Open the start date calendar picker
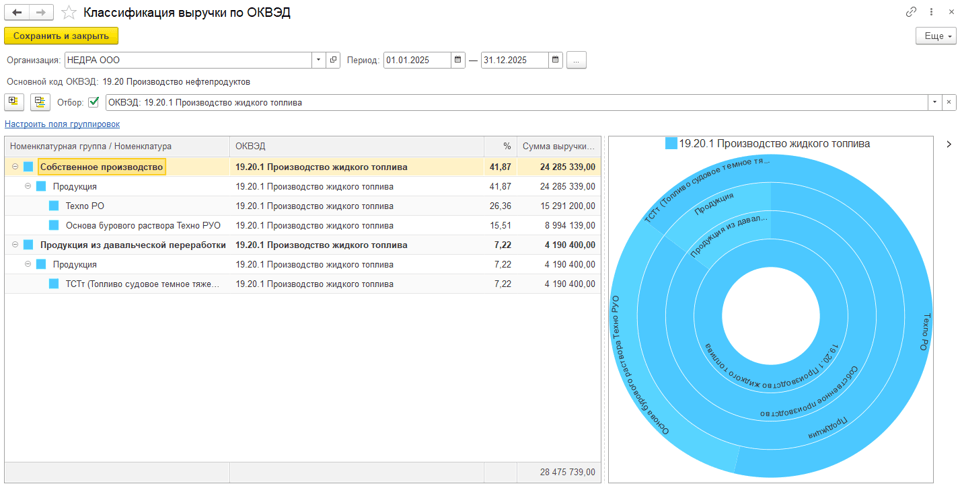 click(x=458, y=60)
